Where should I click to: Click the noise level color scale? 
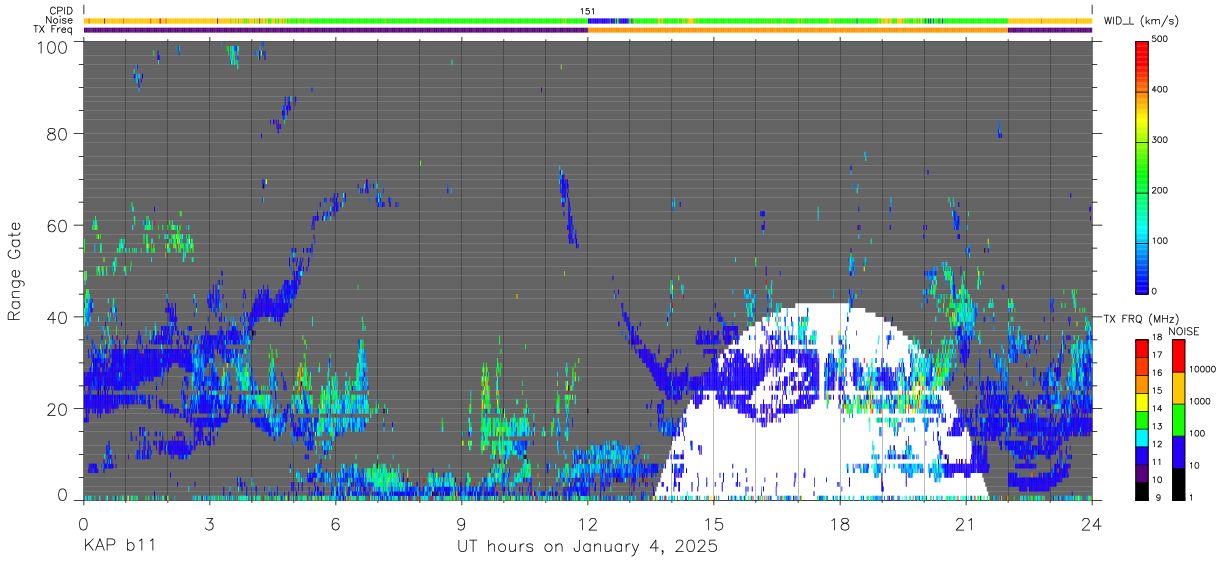(1178, 420)
